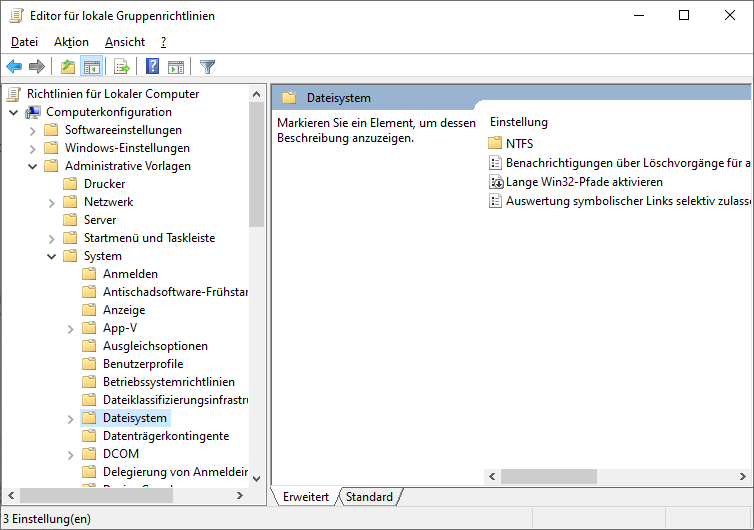Click the Einstellung column header
The image size is (754, 530).
click(x=519, y=122)
